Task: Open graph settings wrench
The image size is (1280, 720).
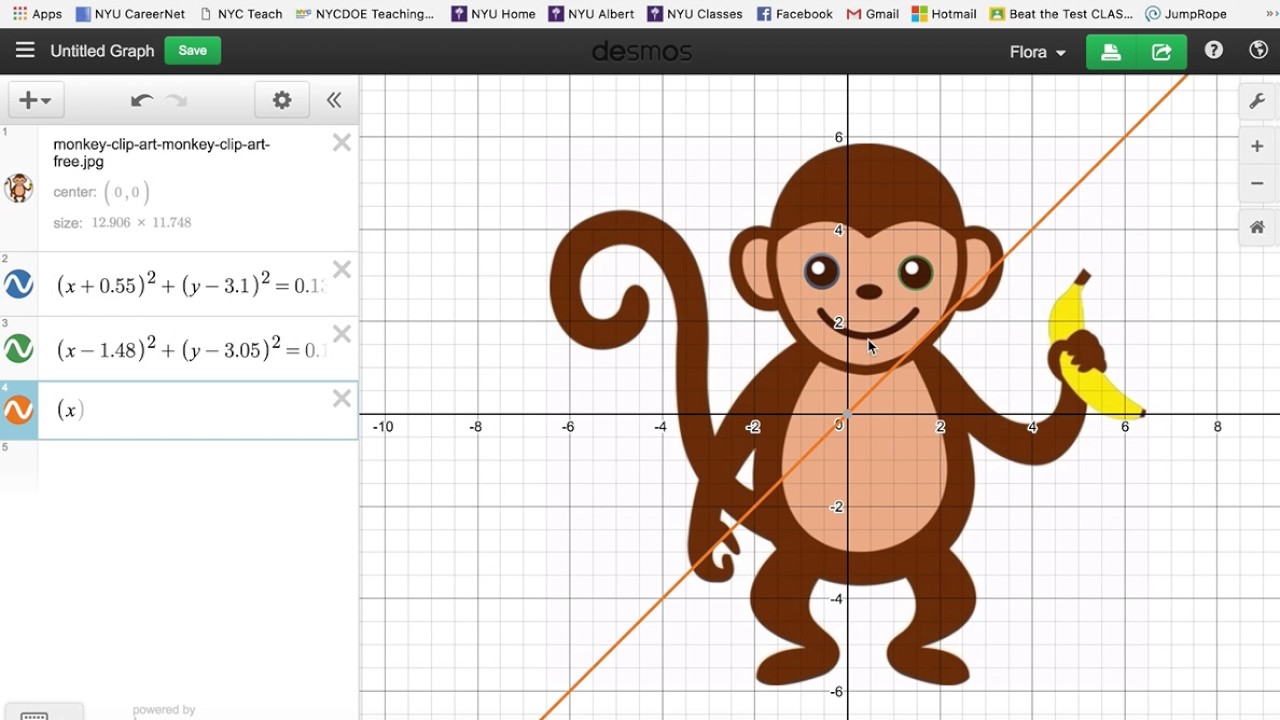Action: [1257, 101]
